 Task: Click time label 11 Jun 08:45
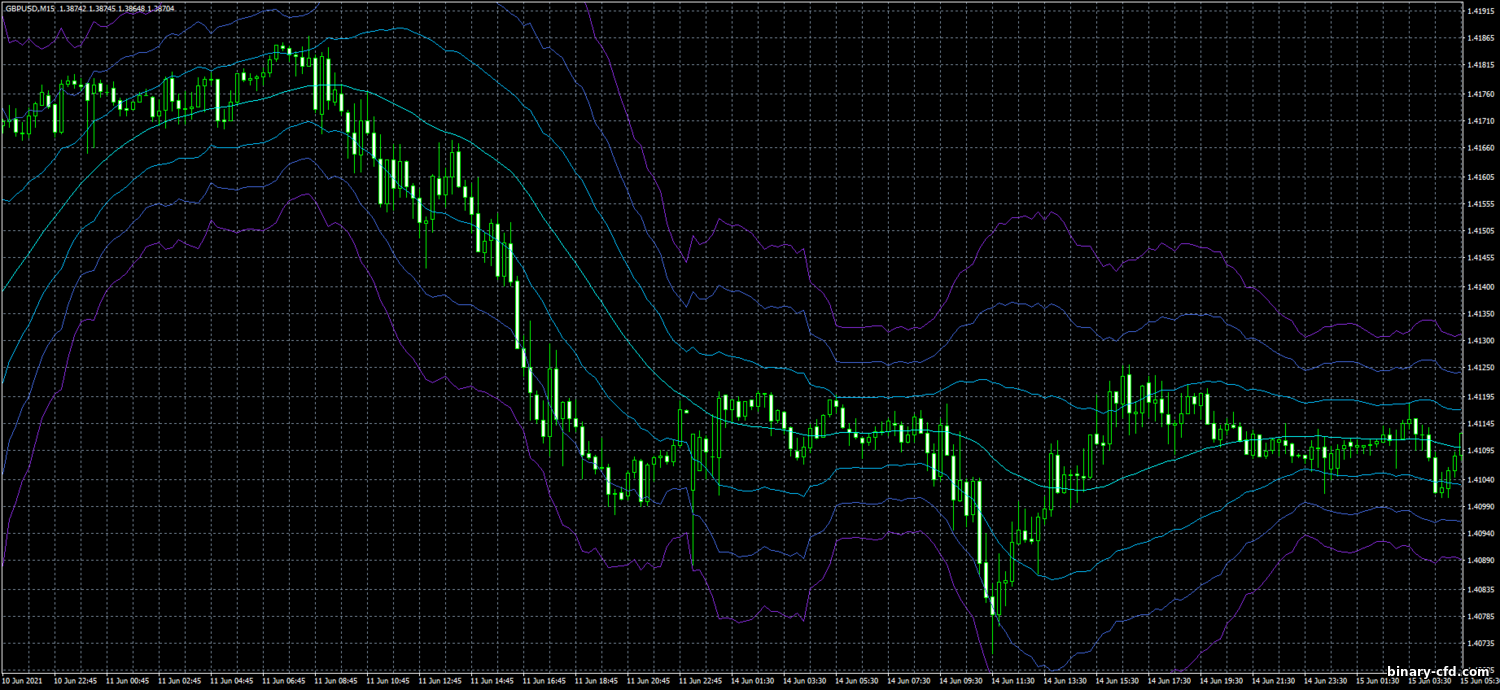point(334,680)
